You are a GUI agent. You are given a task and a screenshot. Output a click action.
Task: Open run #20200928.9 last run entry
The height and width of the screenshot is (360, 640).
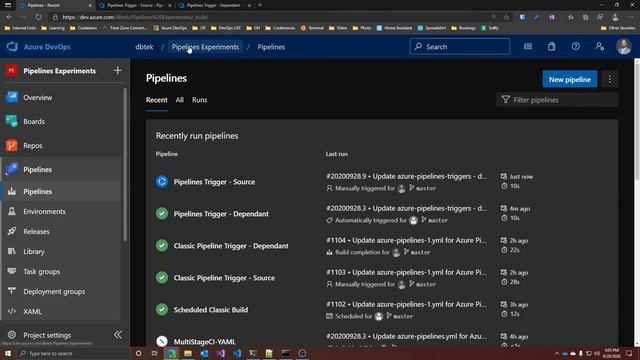point(407,176)
